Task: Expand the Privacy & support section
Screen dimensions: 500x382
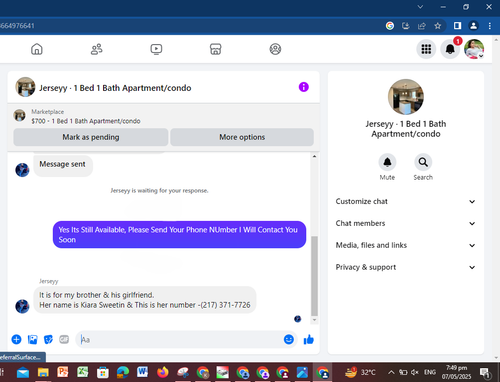Action: point(405,267)
